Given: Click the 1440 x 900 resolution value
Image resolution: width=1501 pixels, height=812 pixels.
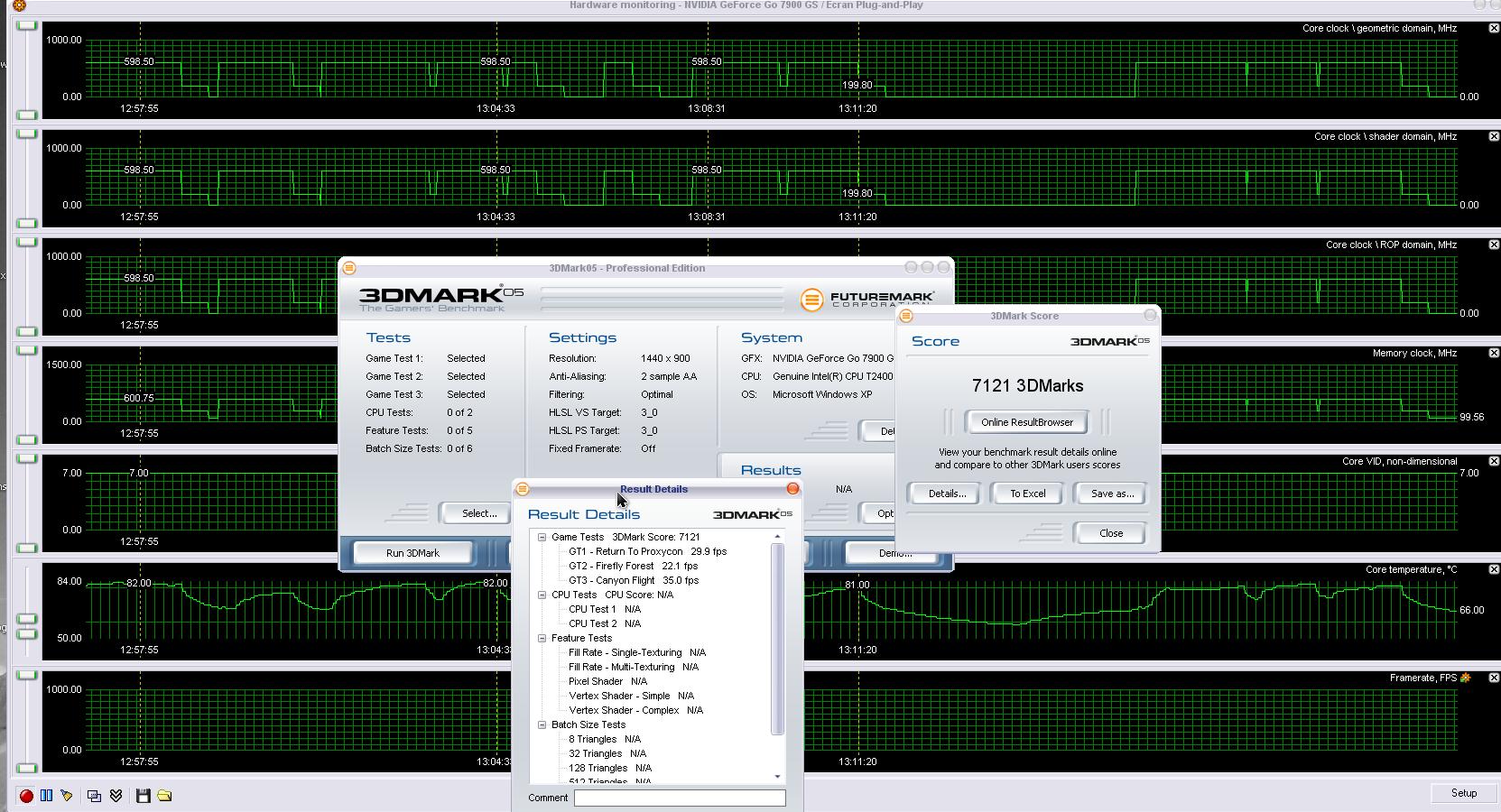Looking at the screenshot, I should [x=665, y=358].
